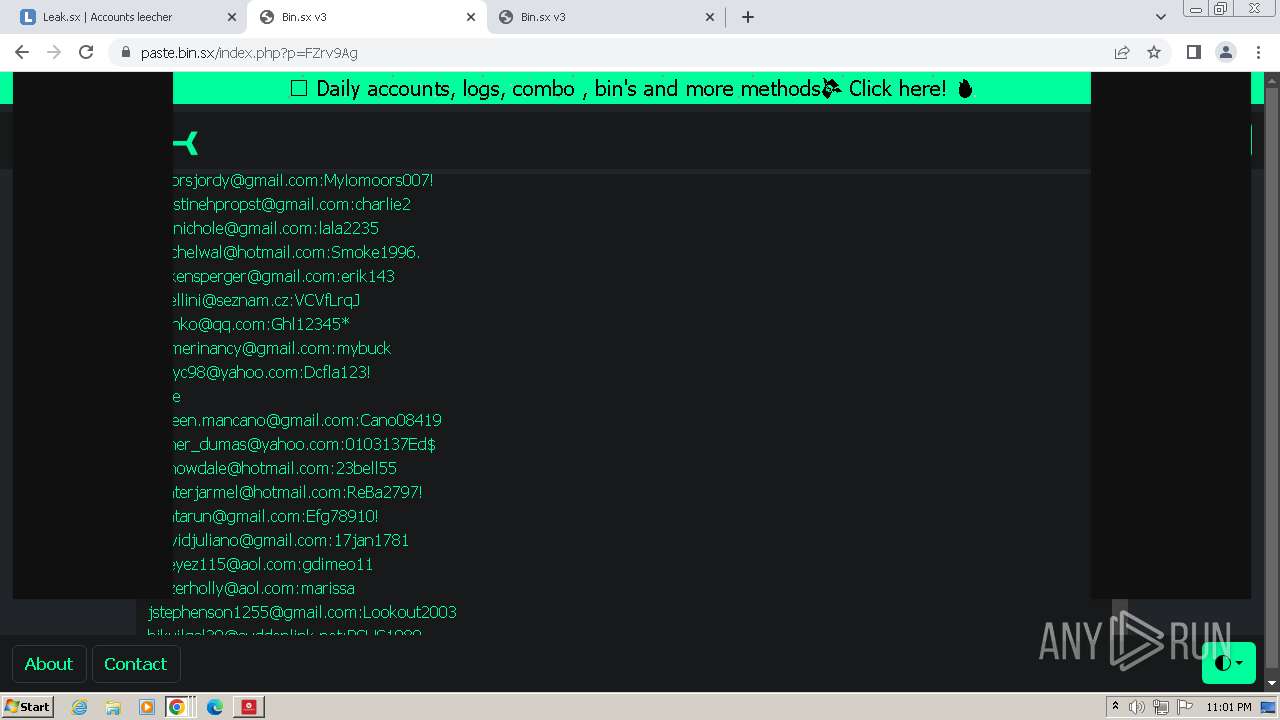Open Windows Media Player from taskbar
The width and height of the screenshot is (1280, 720).
click(147, 707)
